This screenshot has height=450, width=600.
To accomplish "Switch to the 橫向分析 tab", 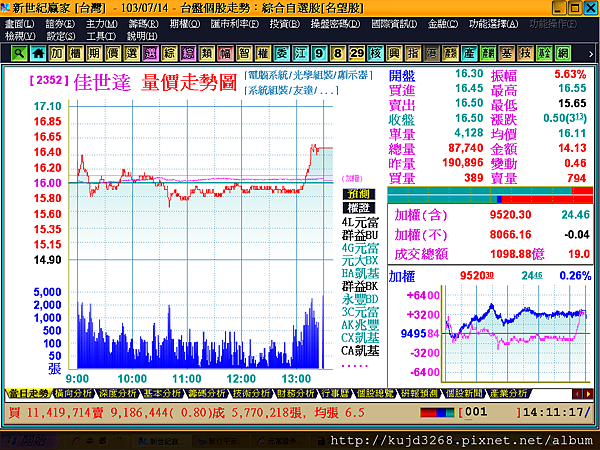I will coord(73,393).
